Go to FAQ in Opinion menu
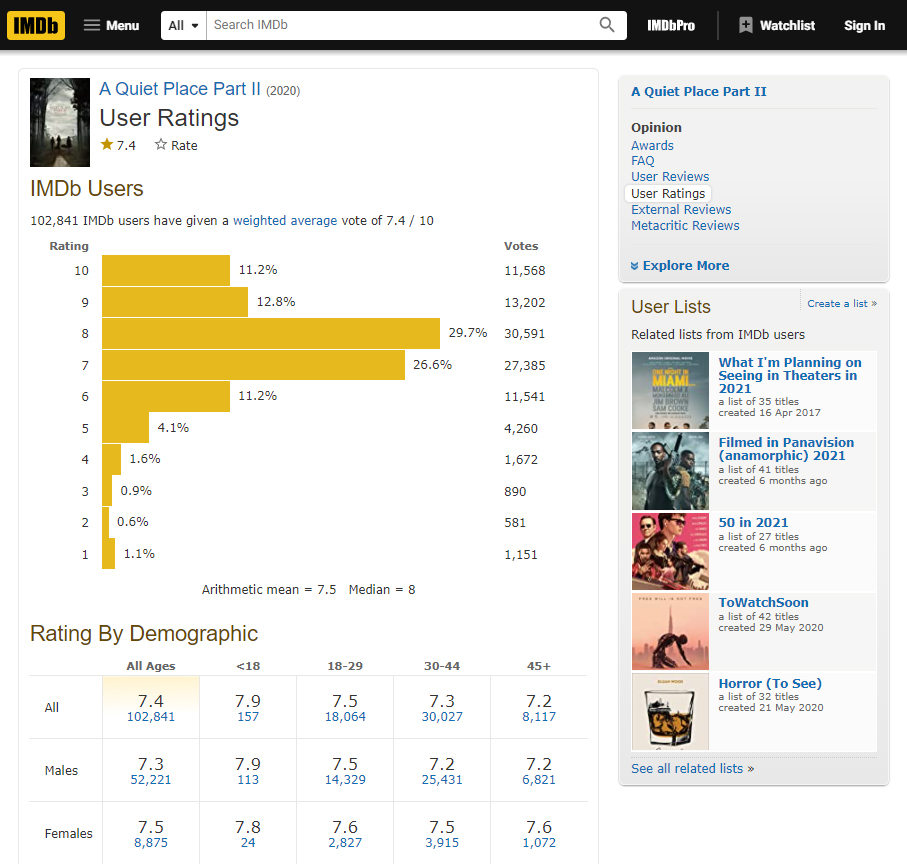907x864 pixels. [x=643, y=161]
